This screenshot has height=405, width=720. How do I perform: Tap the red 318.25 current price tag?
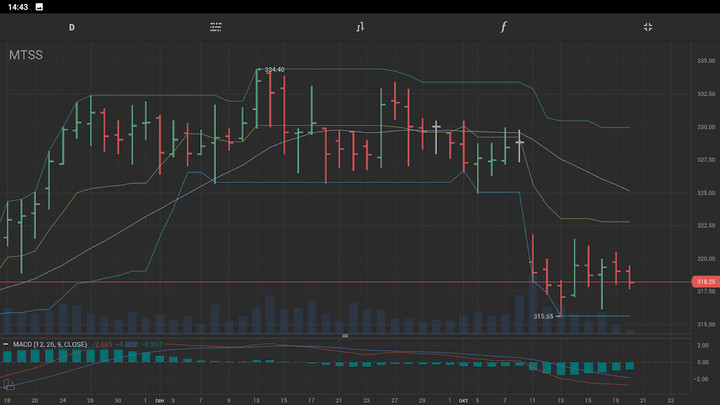tap(705, 281)
